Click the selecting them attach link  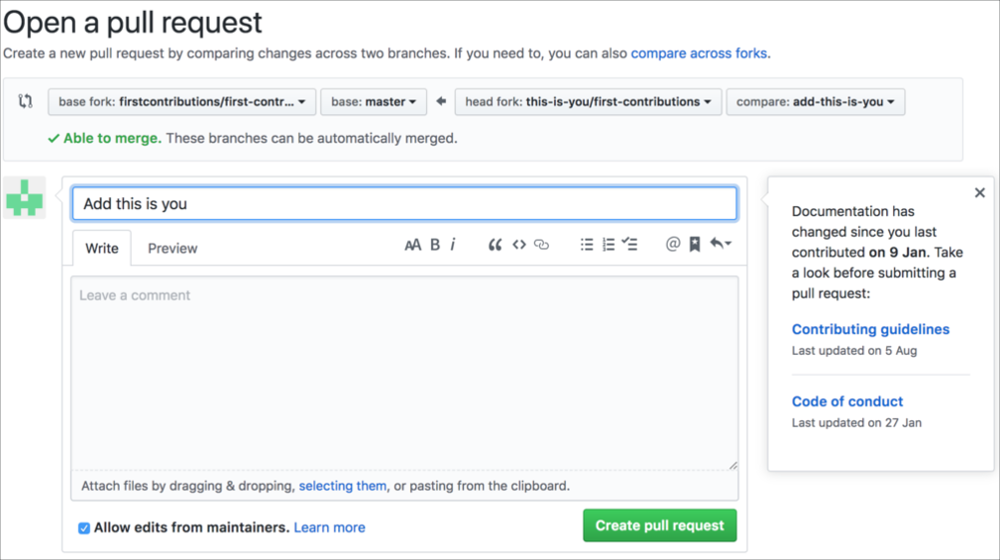[342, 486]
